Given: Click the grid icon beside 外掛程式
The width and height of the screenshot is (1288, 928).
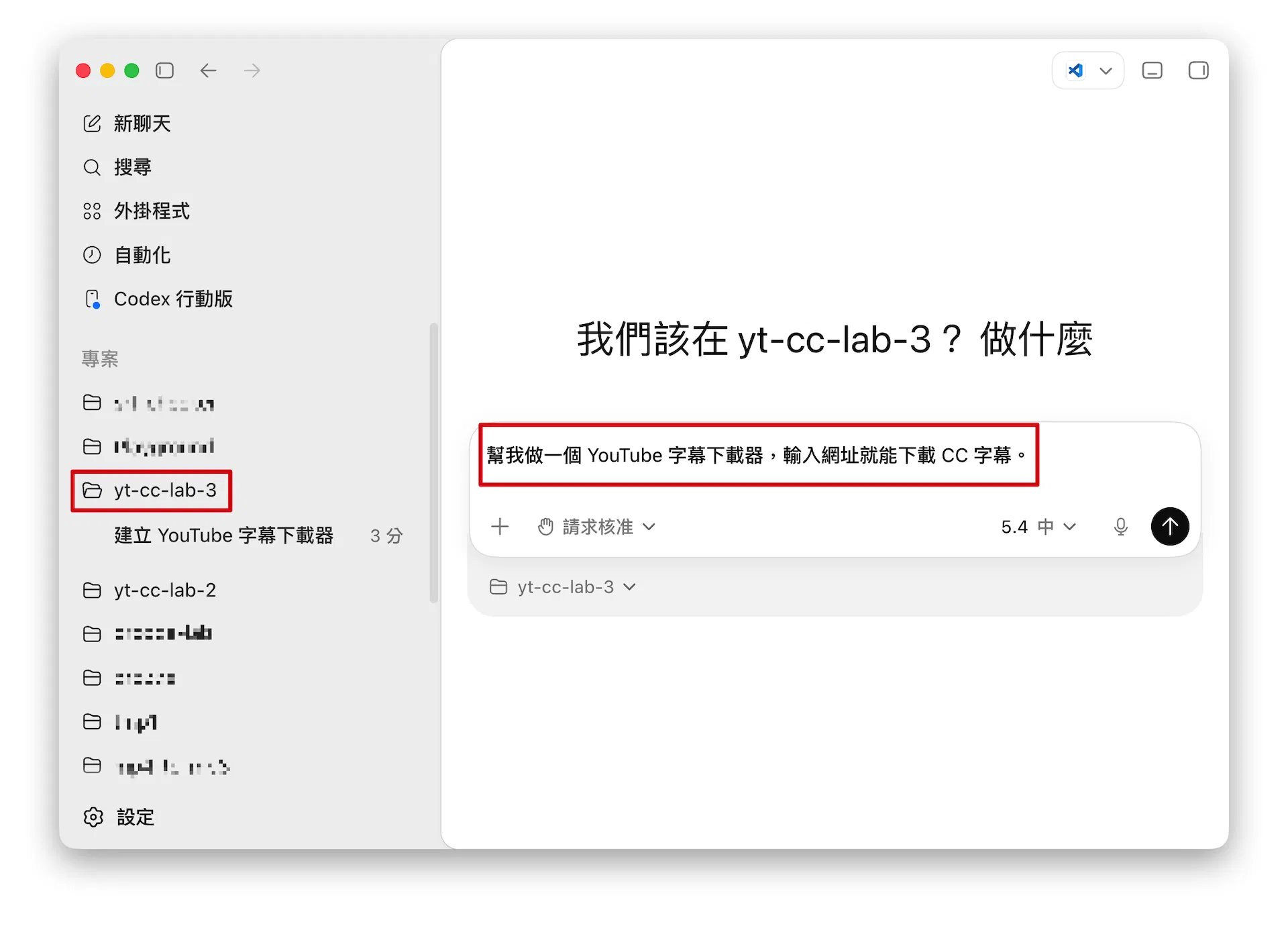Looking at the screenshot, I should point(92,211).
